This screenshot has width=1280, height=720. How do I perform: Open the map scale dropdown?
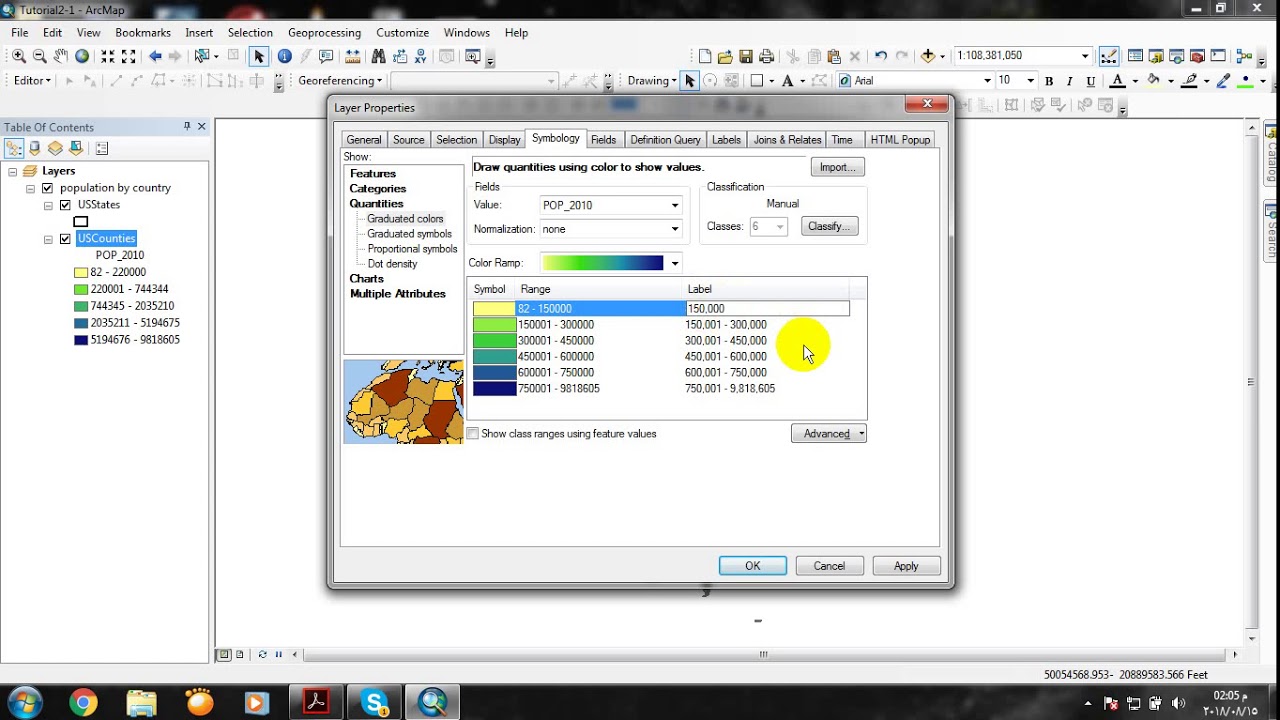pyautogui.click(x=1085, y=56)
